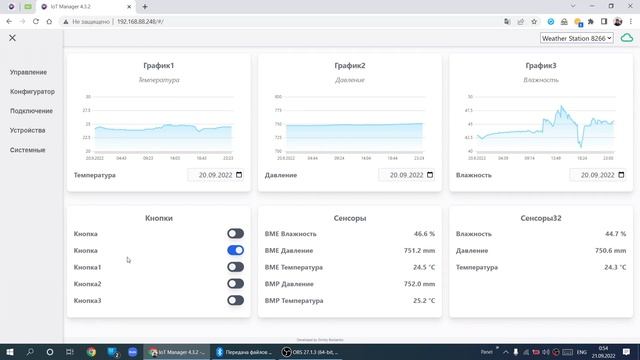Click the BME Влажность value 46.6 %
The height and width of the screenshot is (360, 640).
pos(424,233)
